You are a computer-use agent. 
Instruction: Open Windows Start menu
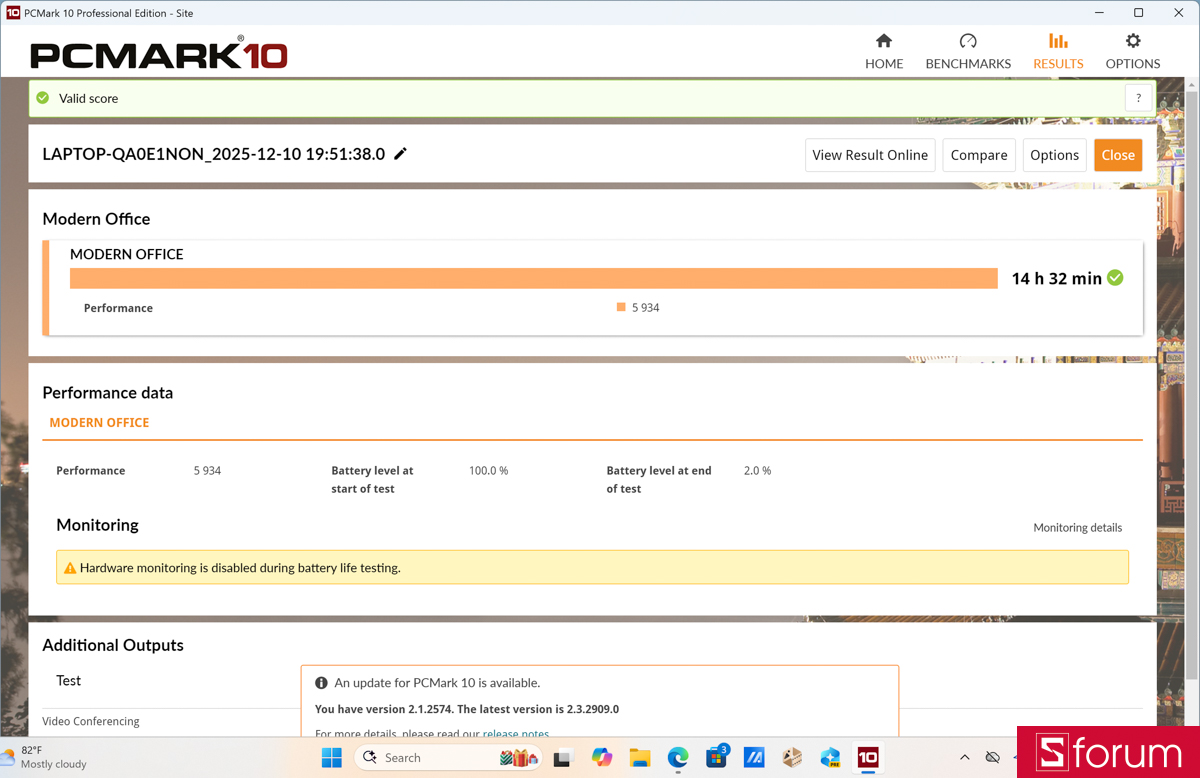click(332, 758)
